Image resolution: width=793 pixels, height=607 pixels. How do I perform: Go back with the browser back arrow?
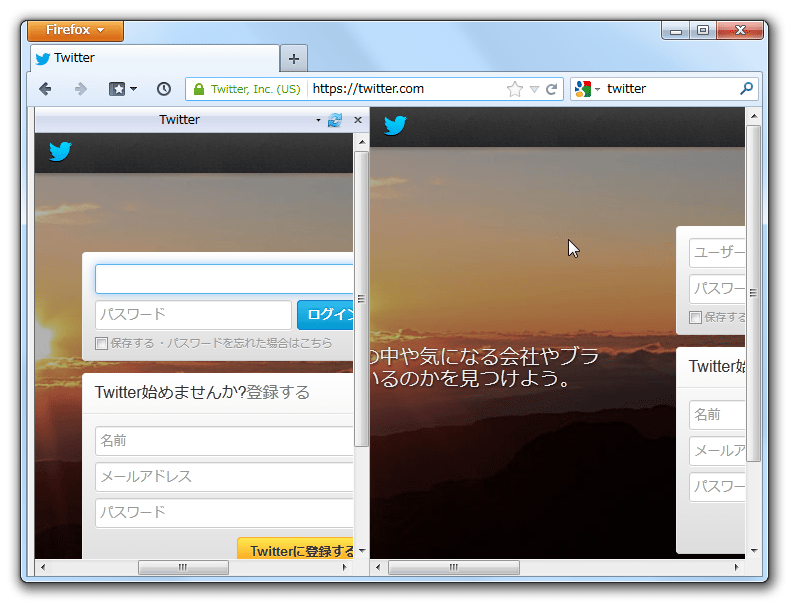pos(46,89)
